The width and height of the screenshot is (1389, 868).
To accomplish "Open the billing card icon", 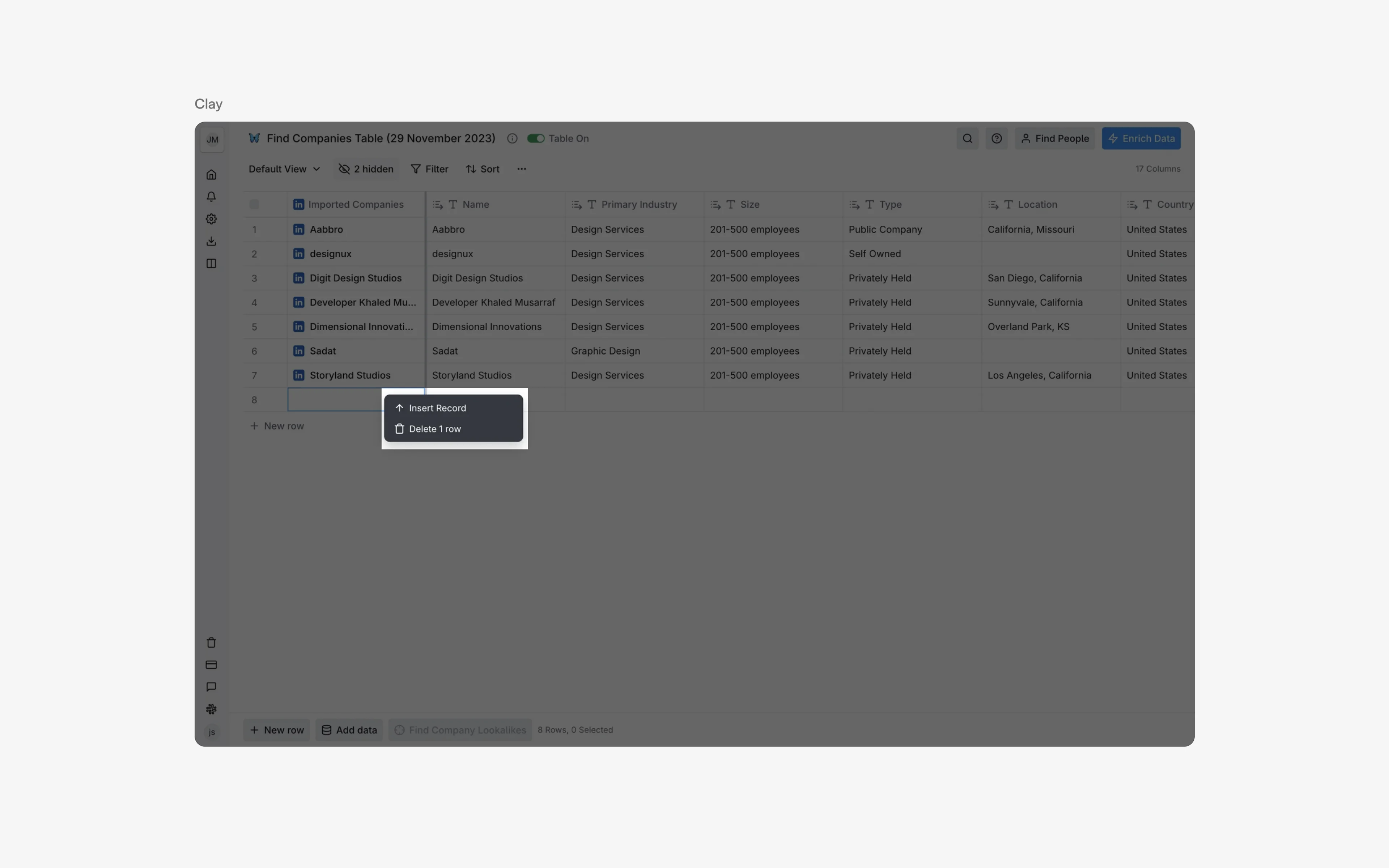I will (211, 665).
